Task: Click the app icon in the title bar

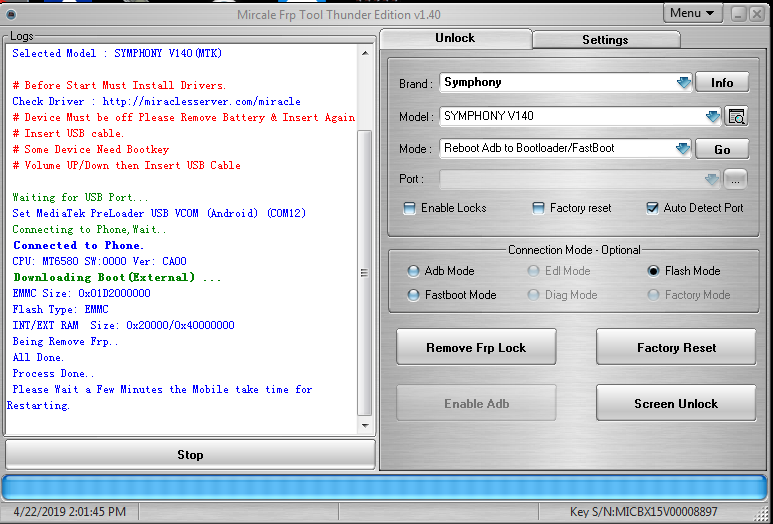Action: tap(10, 15)
